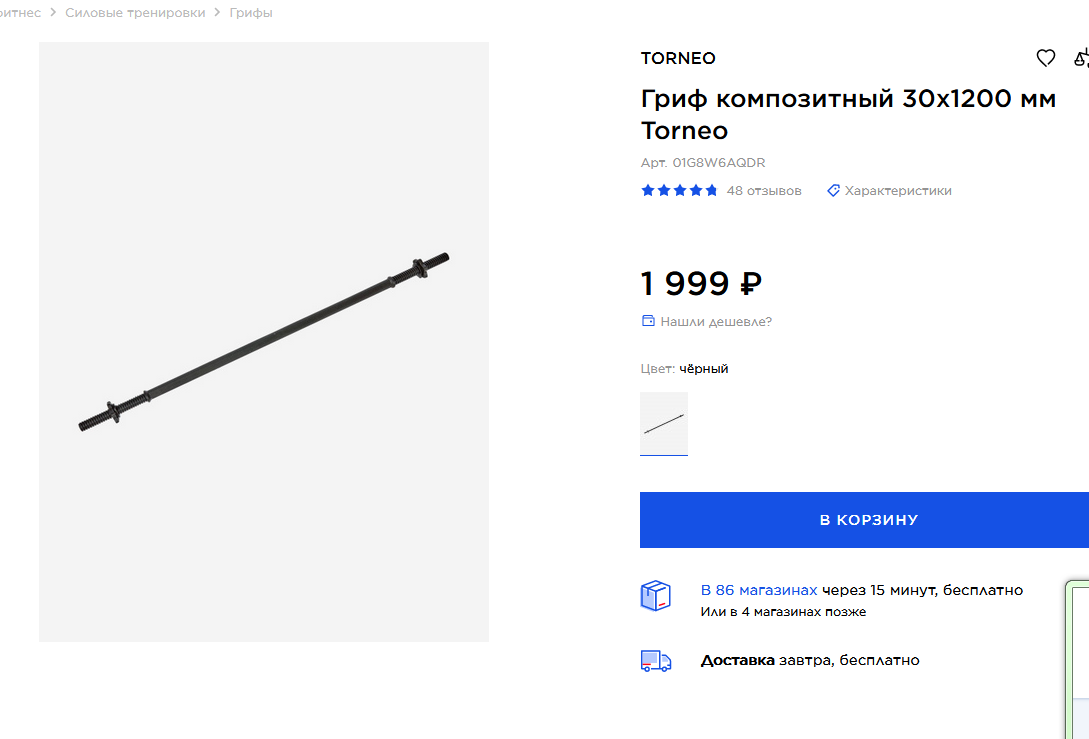Open the main barbell product image
The image size is (1089, 739).
pos(264,342)
